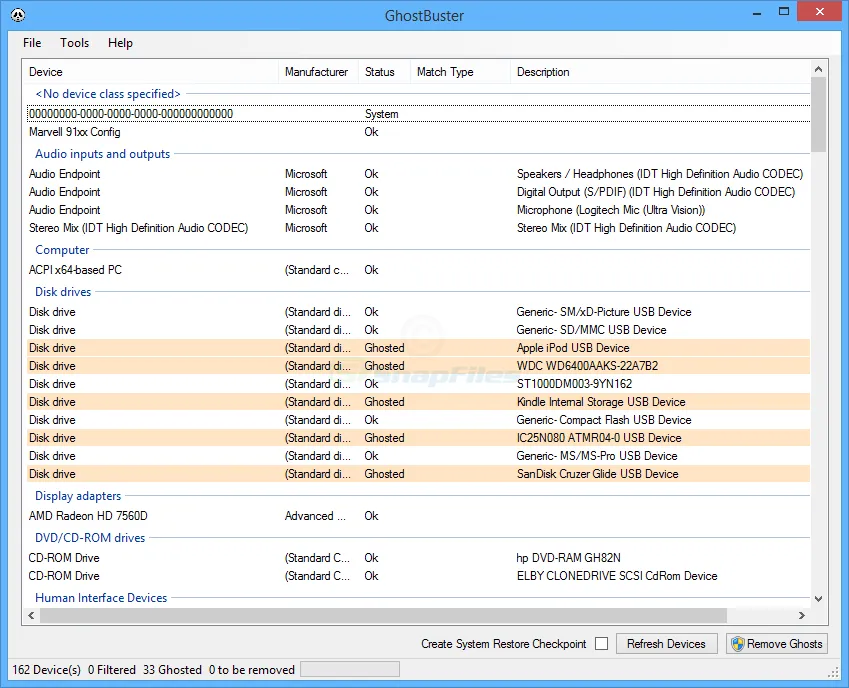Select the ghosted IC25N080 ATMR04-0 USB Device

pos(419,437)
